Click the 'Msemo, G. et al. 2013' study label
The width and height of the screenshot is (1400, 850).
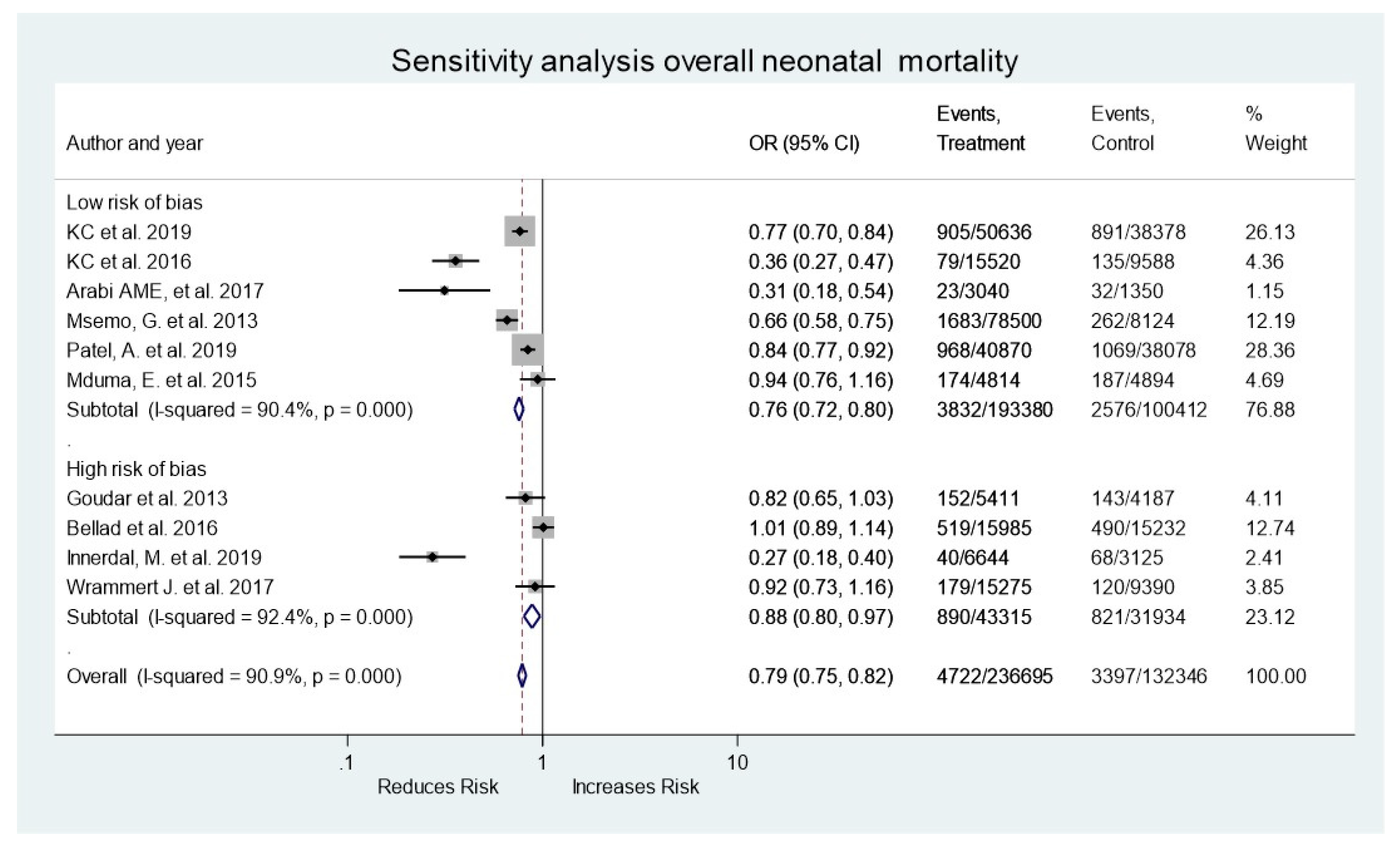point(162,321)
